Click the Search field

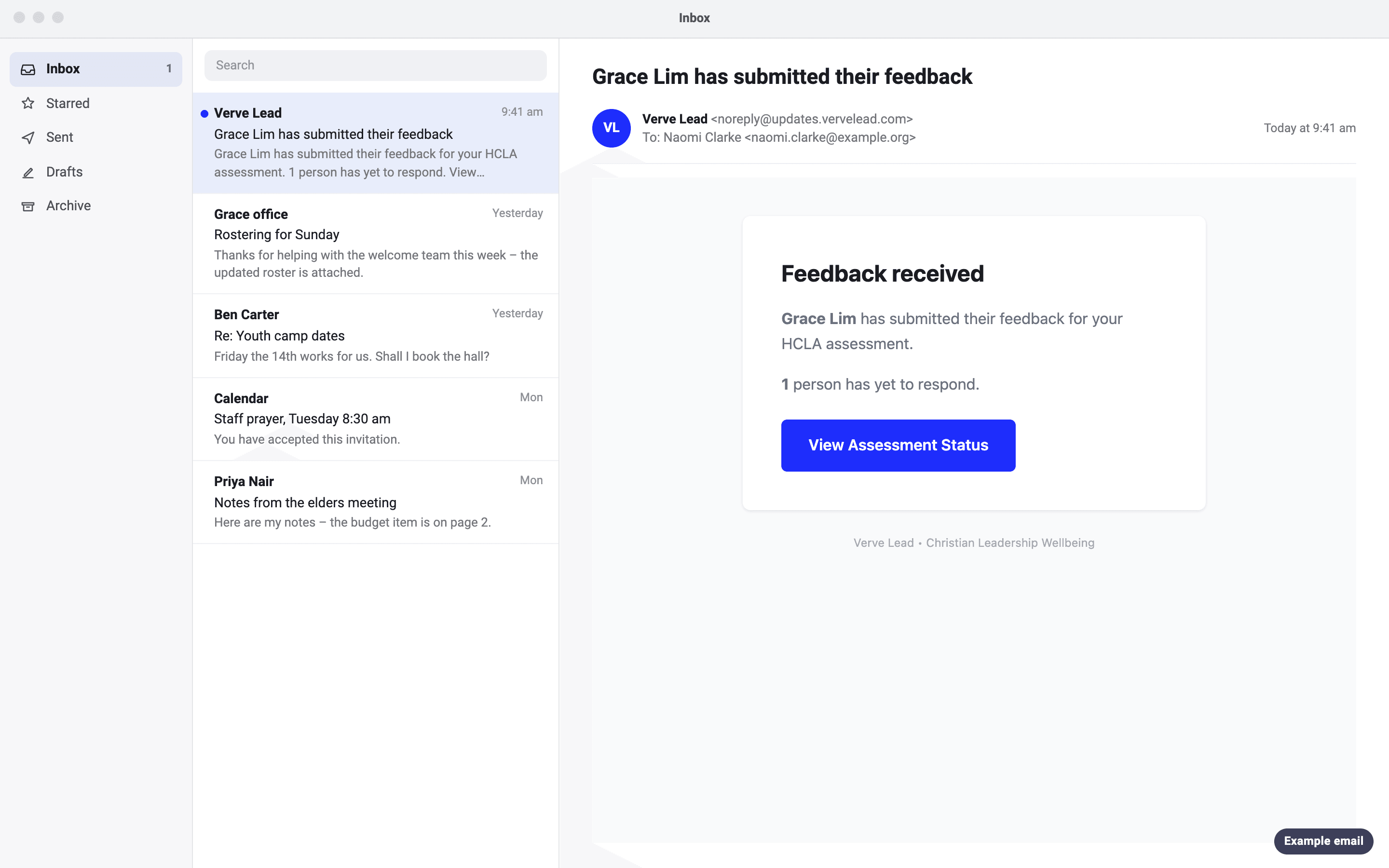coord(375,66)
